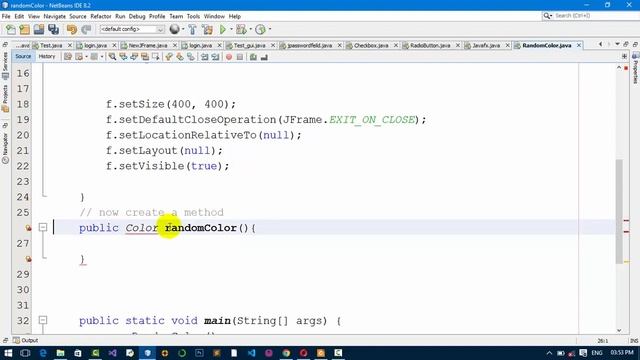
Task: Click the Stop Macro Recording icon
Action: (x=240, y=57)
